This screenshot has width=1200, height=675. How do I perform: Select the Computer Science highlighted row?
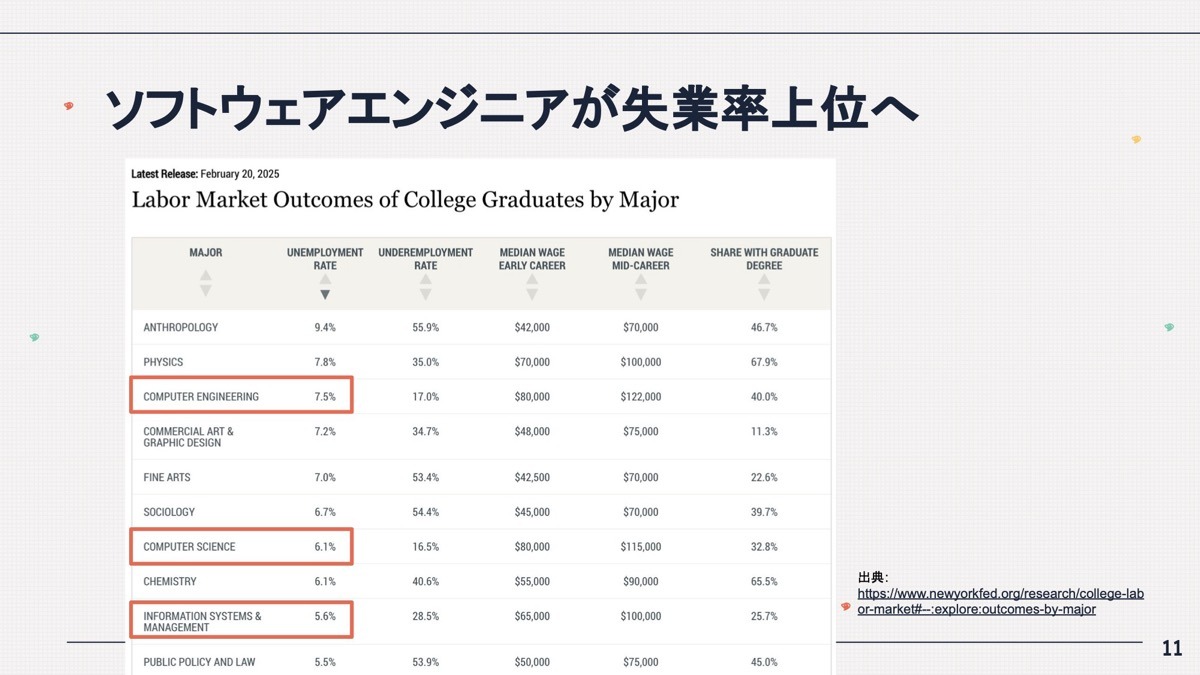241,547
